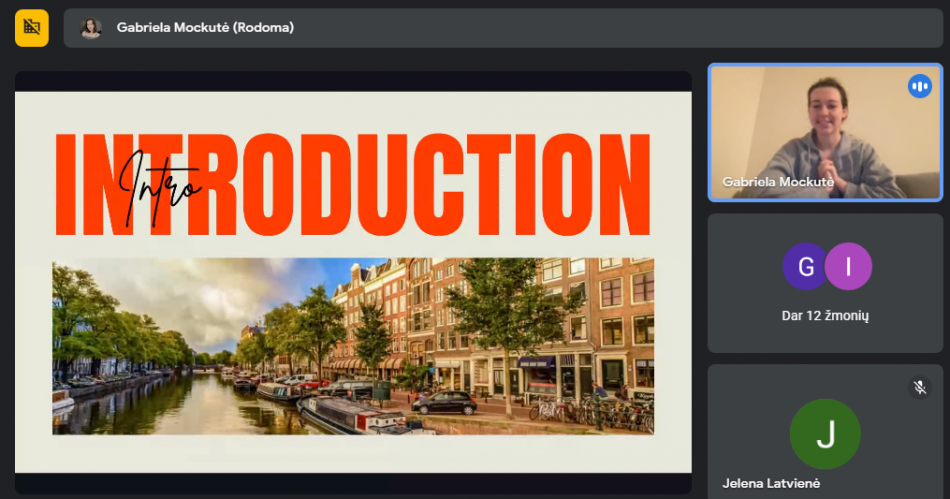This screenshot has width=950, height=499.
Task: Click the 'Gabriela Mockutė' name on video tile
Action: tap(778, 182)
